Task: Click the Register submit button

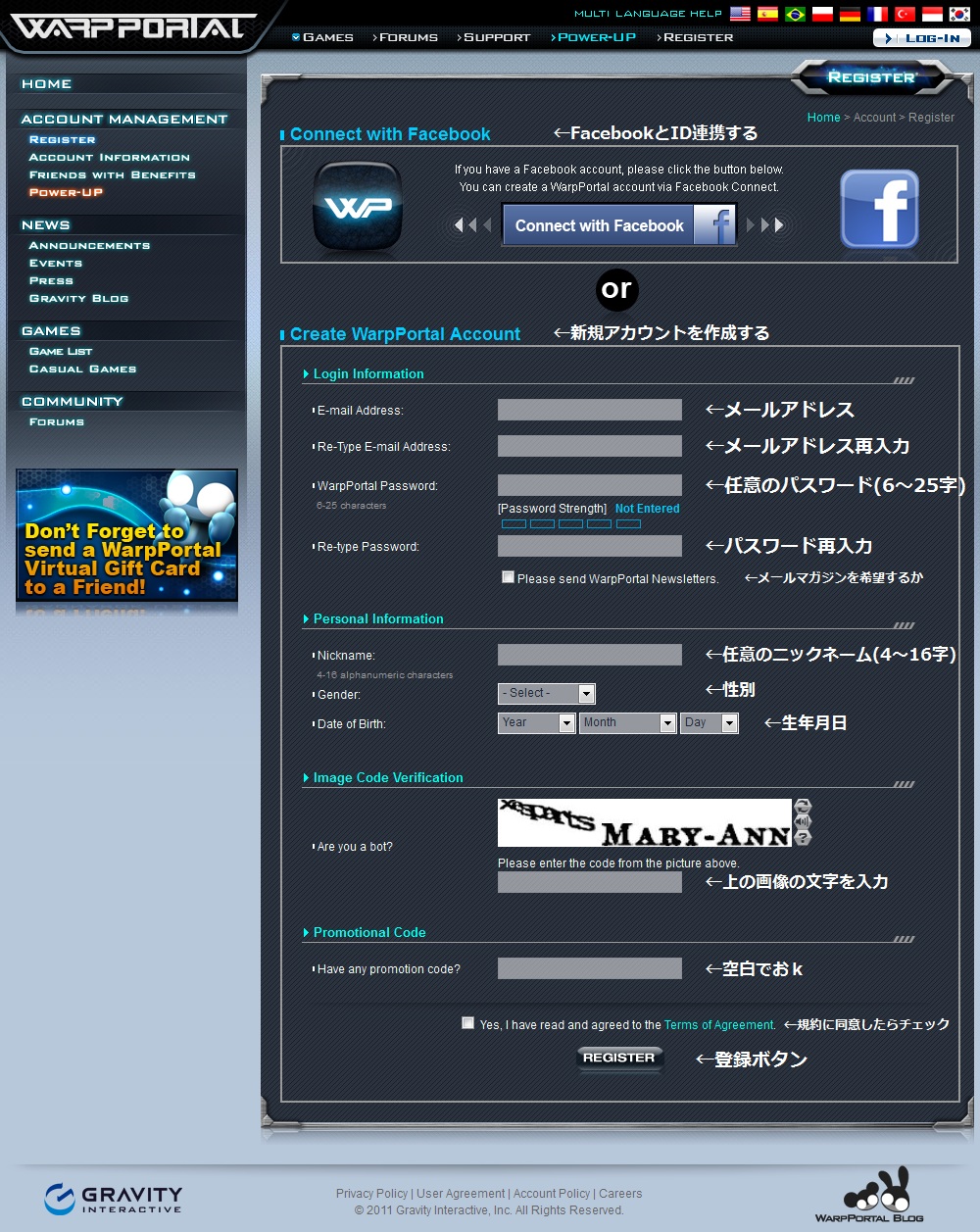Action: pos(619,1059)
